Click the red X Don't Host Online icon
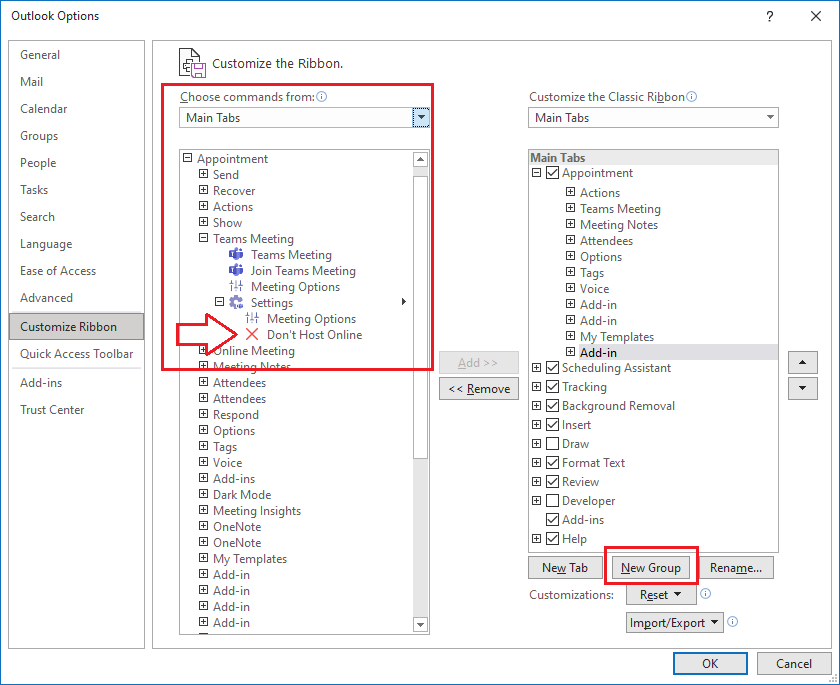This screenshot has width=840, height=685. point(252,335)
